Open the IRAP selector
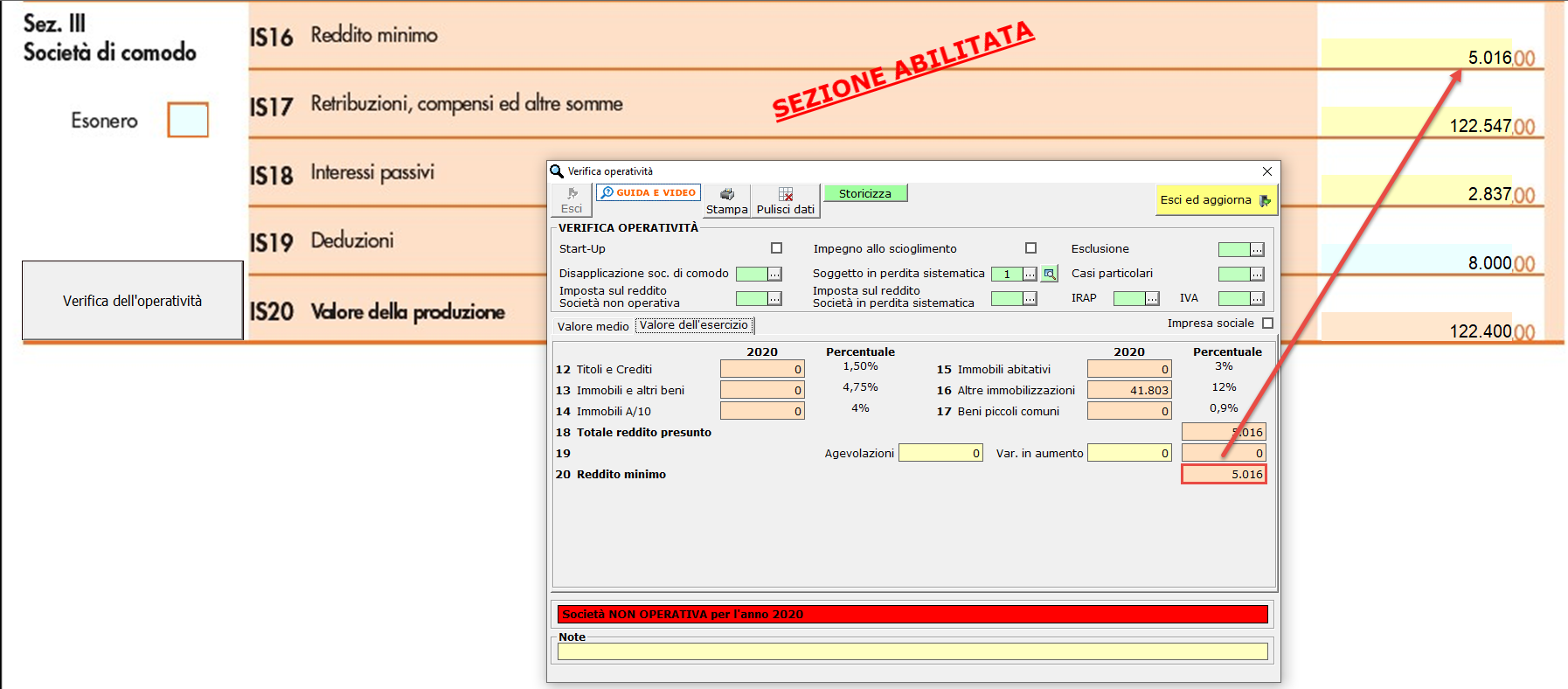The width and height of the screenshot is (1568, 689). tap(1152, 299)
